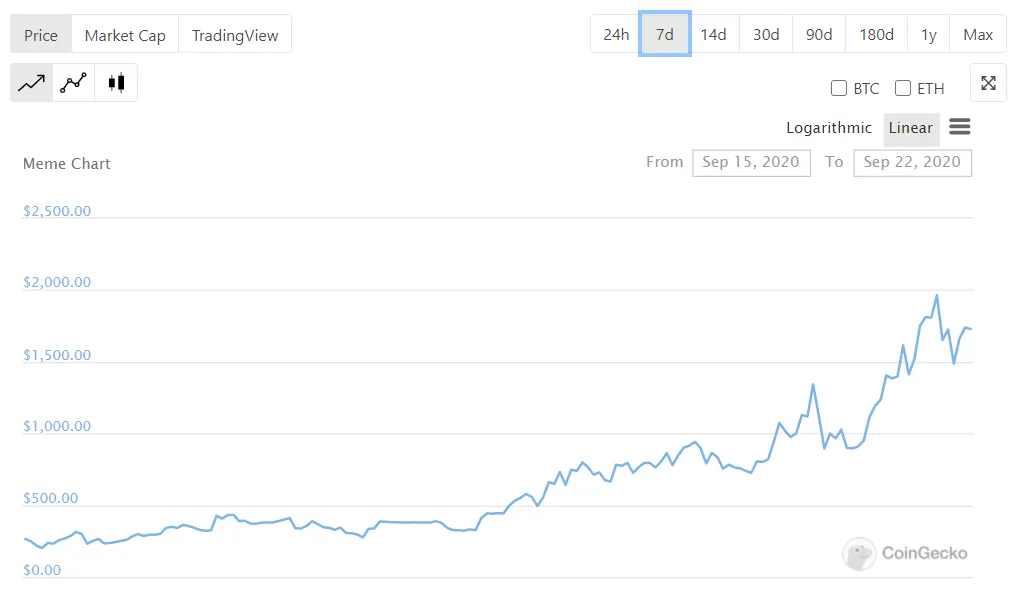Image resolution: width=1012 pixels, height=596 pixels.
Task: Click the CoinGecko logo watermark
Action: [906, 553]
